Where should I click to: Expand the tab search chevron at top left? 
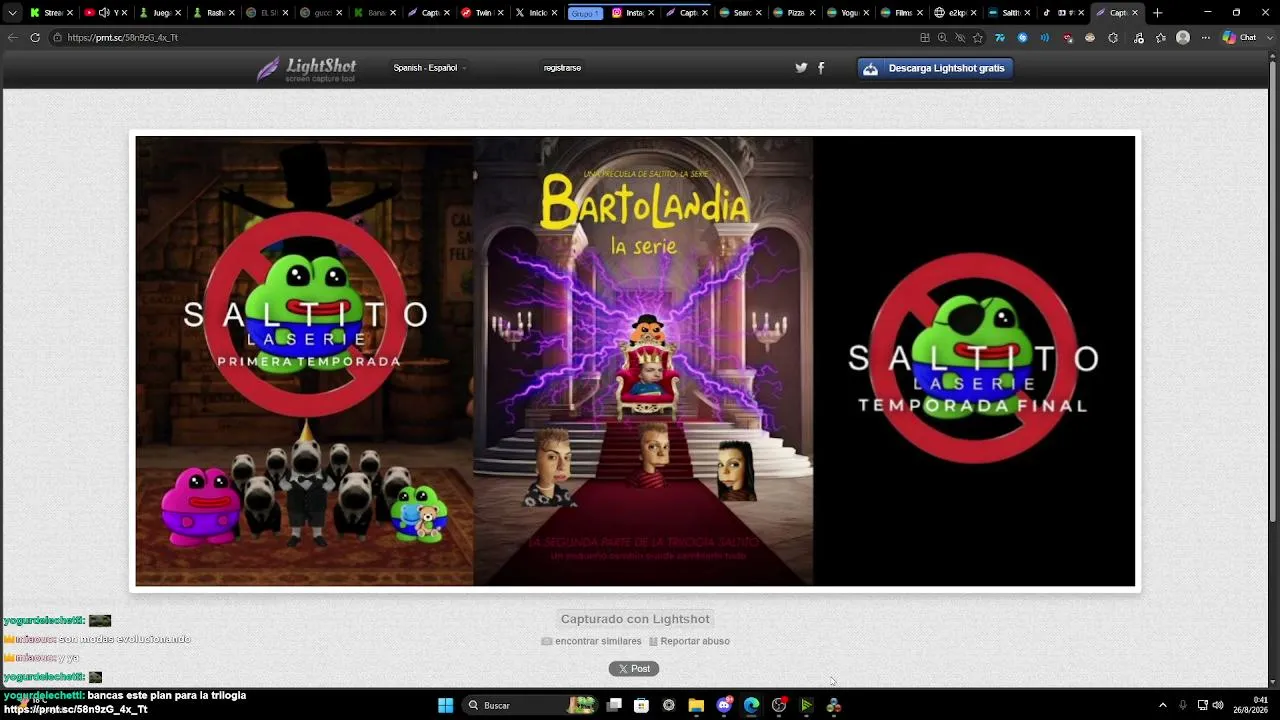click(x=13, y=13)
